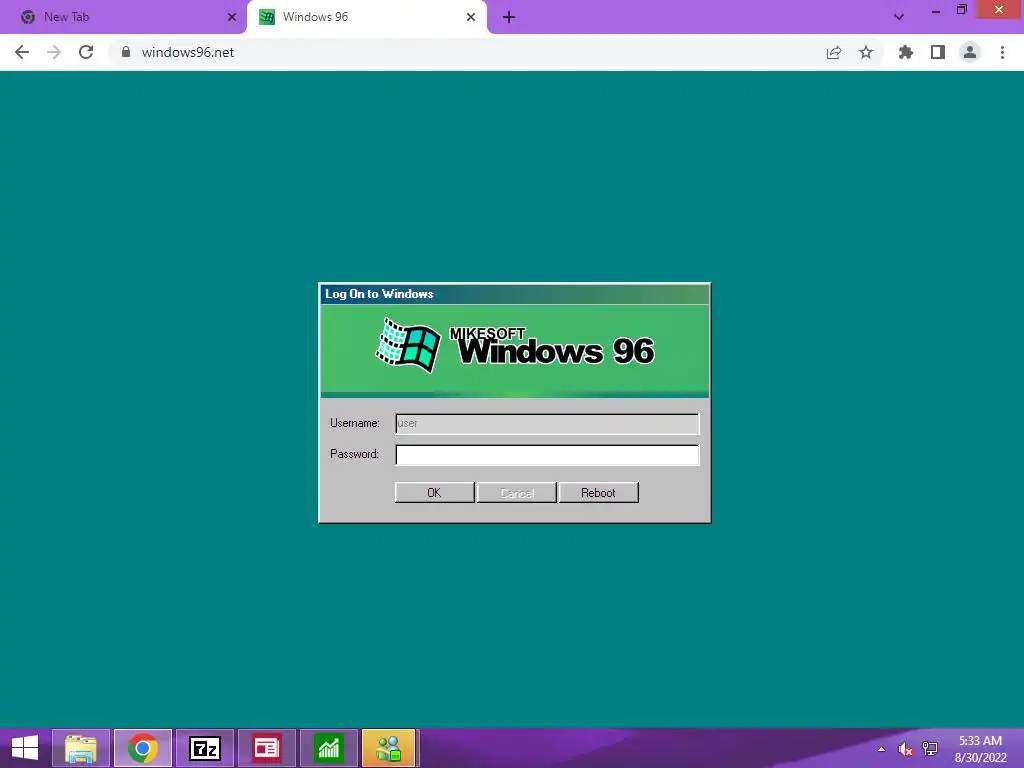Click the greyed-out Cancel button

coord(517,492)
